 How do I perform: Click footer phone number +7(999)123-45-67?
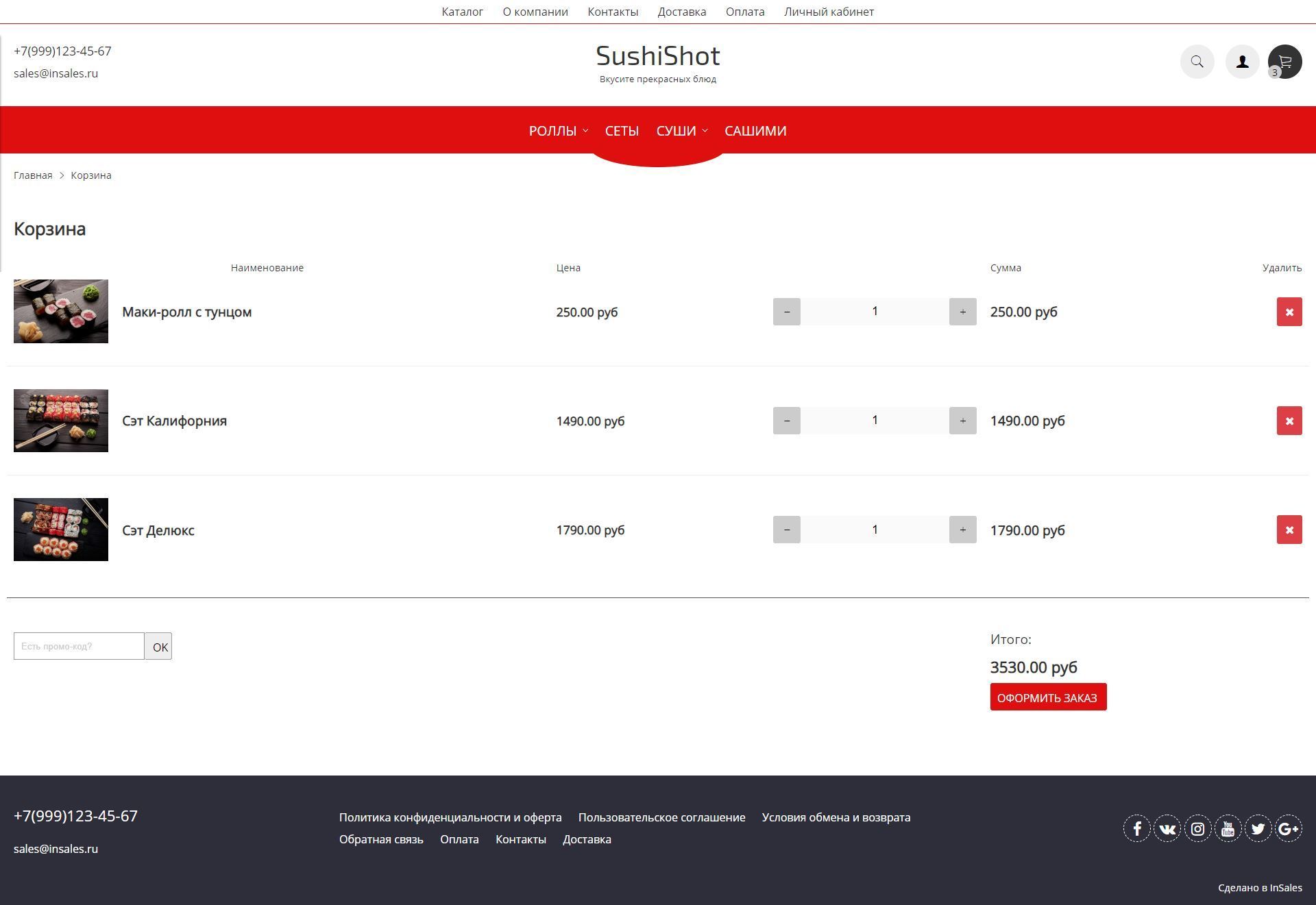click(75, 816)
